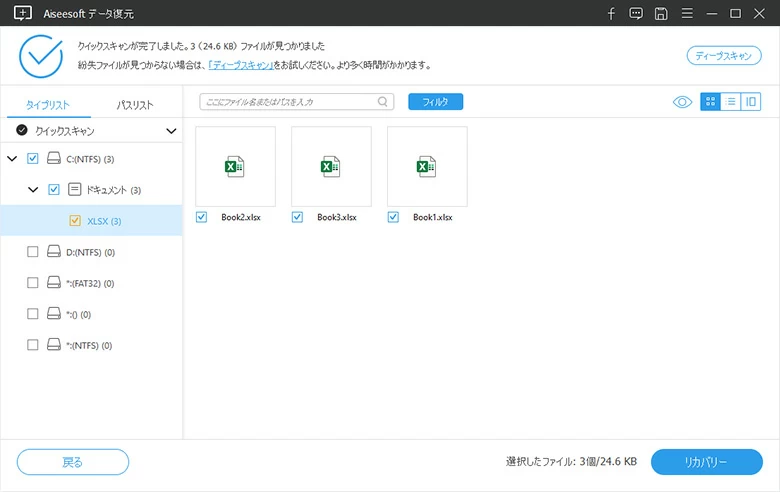This screenshot has width=780, height=492.
Task: Switch to detail content view
Action: pos(750,101)
